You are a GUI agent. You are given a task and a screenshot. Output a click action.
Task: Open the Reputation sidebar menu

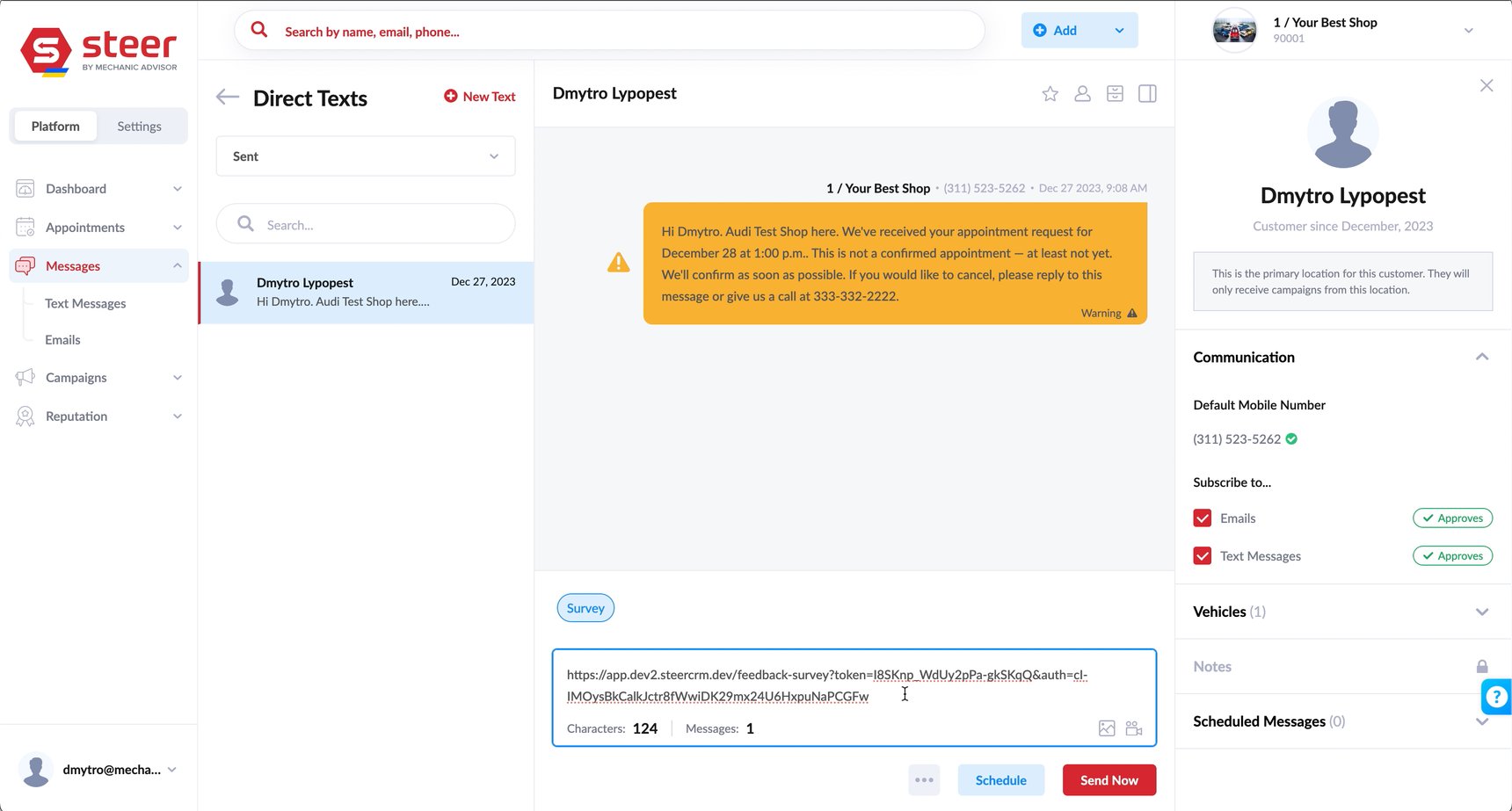76,416
